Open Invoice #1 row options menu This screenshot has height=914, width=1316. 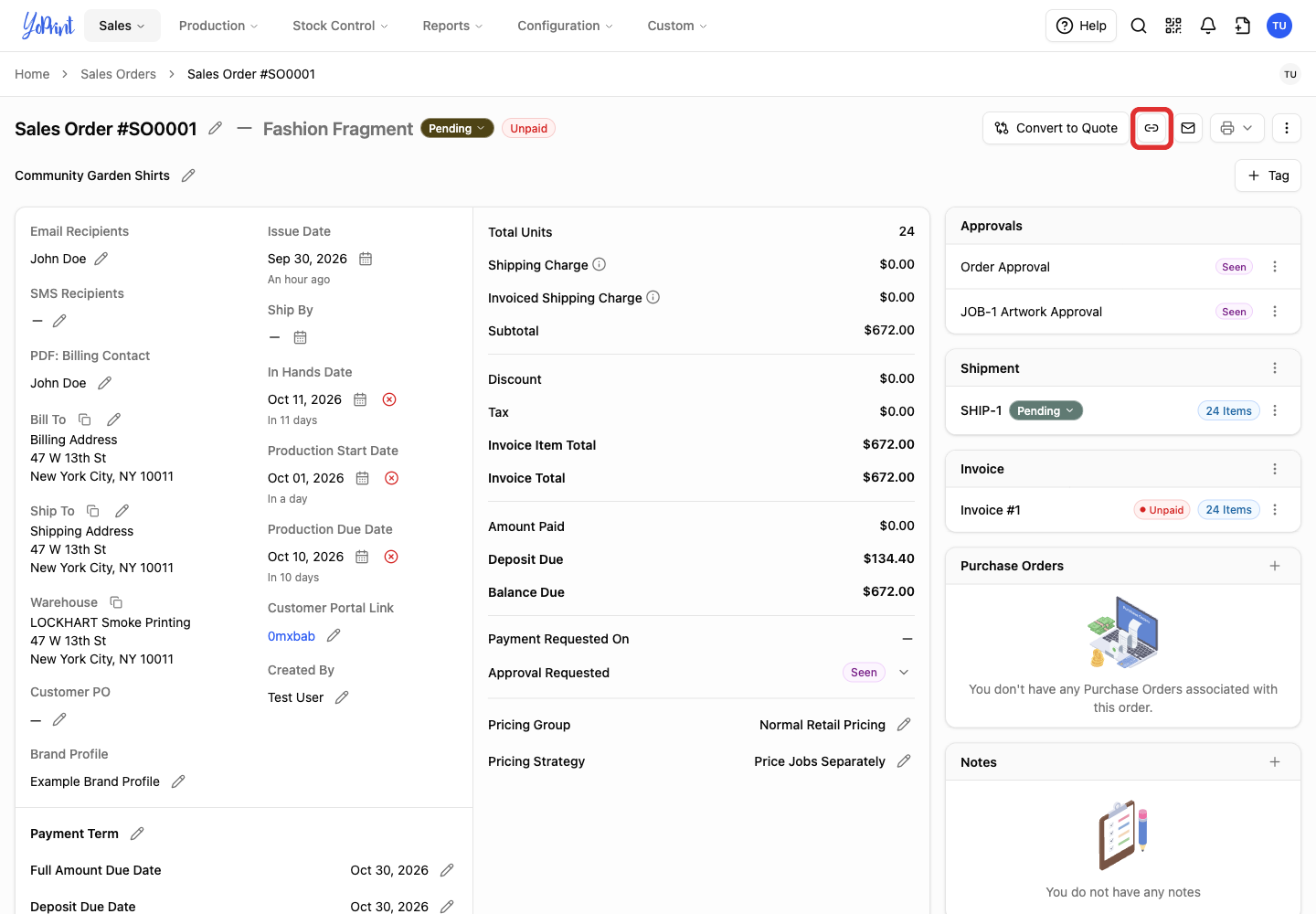point(1275,510)
